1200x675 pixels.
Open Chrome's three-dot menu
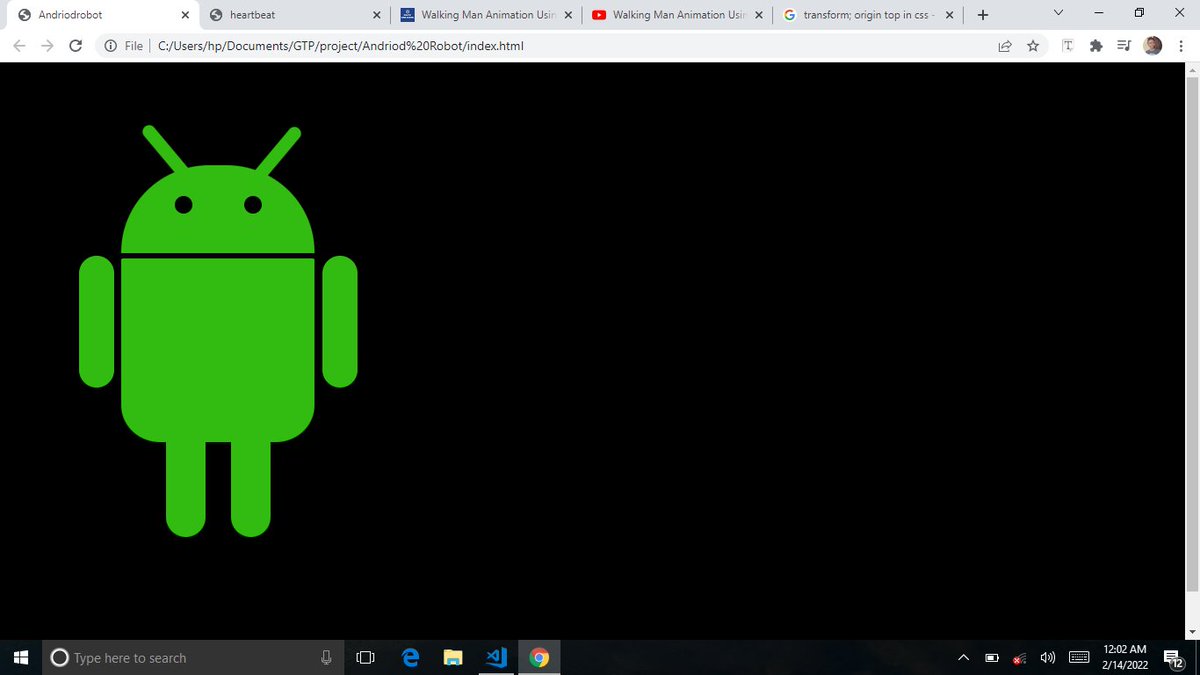coord(1181,45)
